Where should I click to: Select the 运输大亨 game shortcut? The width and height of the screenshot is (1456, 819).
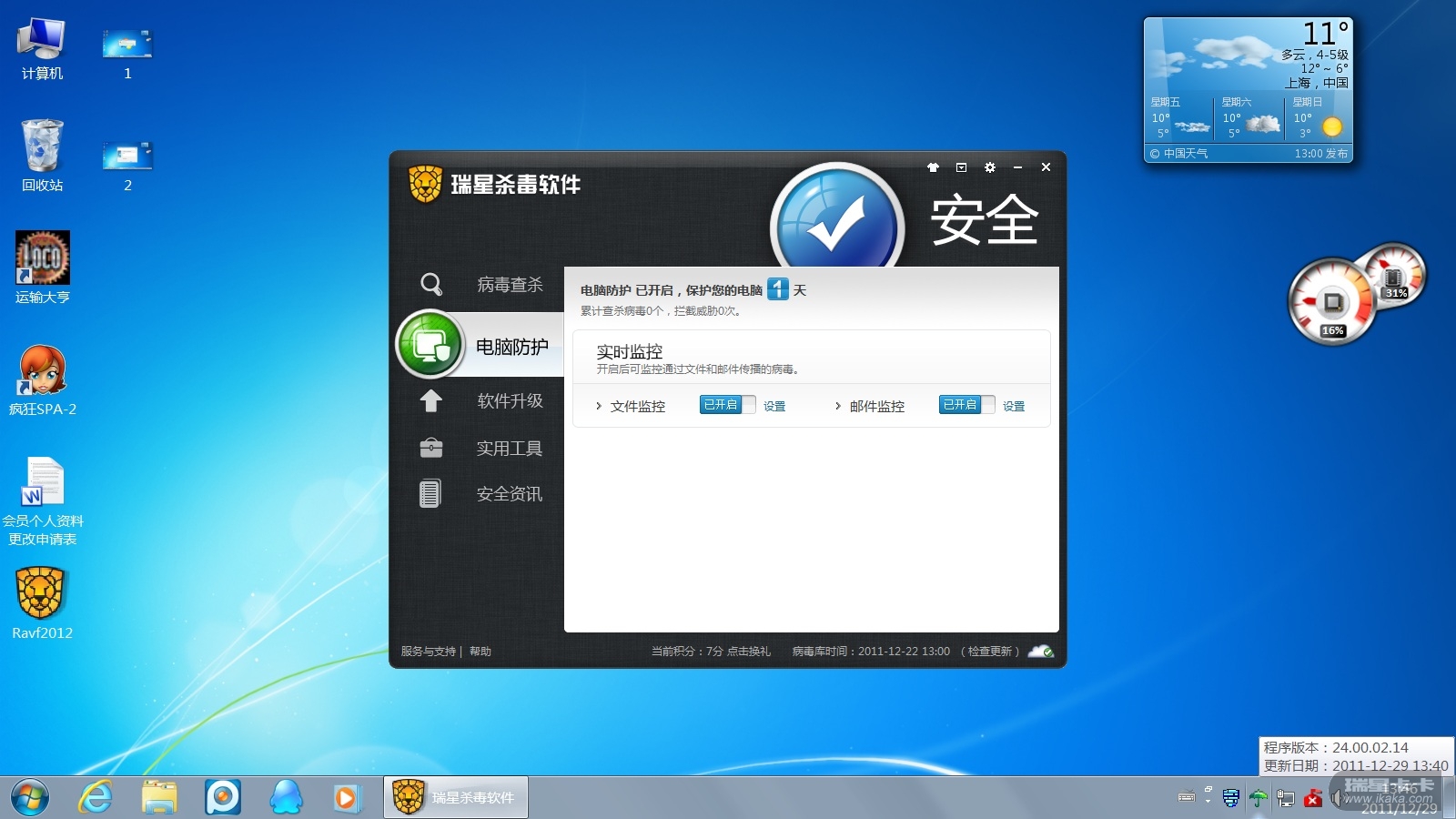pyautogui.click(x=42, y=268)
